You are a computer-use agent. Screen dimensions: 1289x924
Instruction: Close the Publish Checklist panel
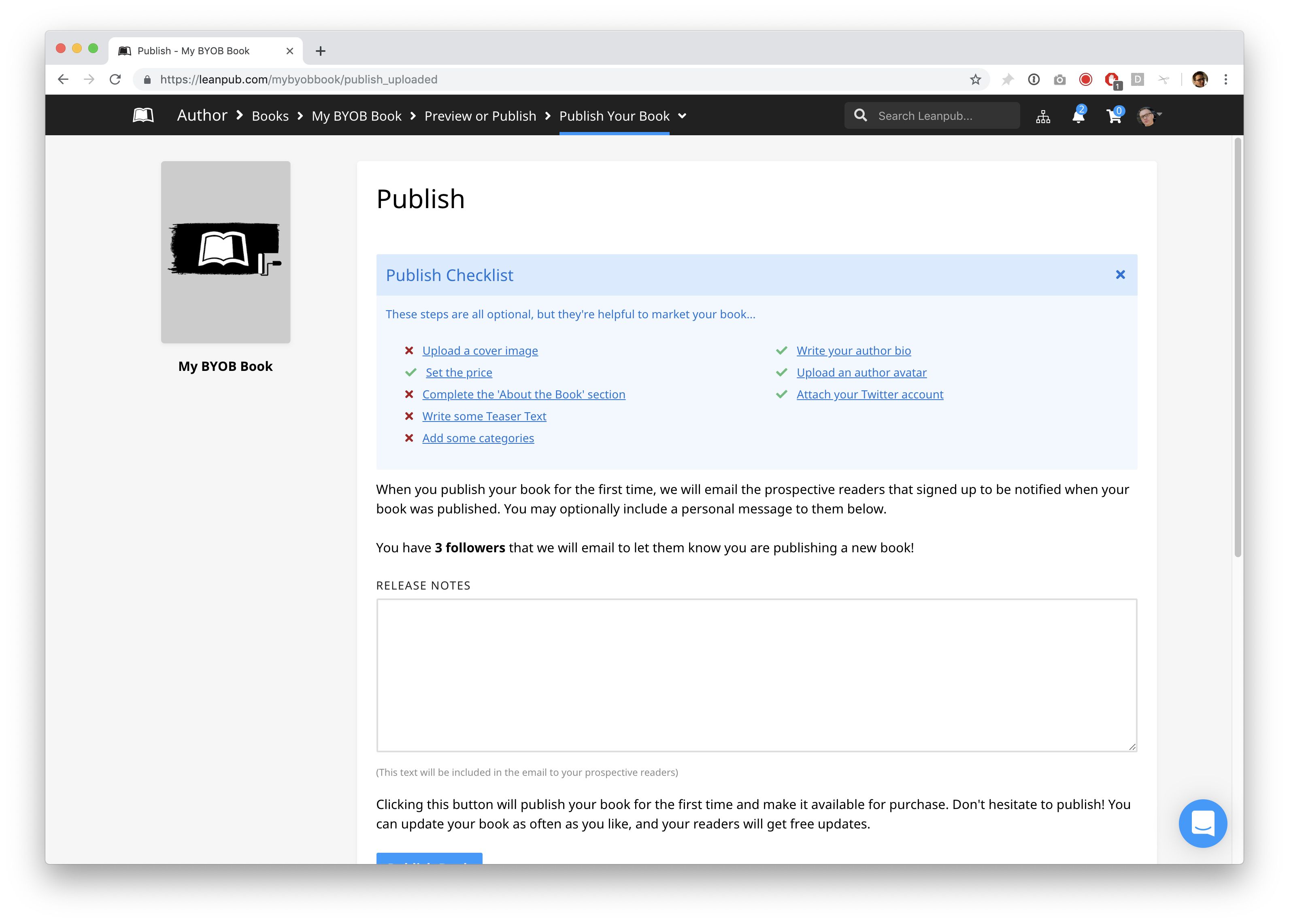1120,275
